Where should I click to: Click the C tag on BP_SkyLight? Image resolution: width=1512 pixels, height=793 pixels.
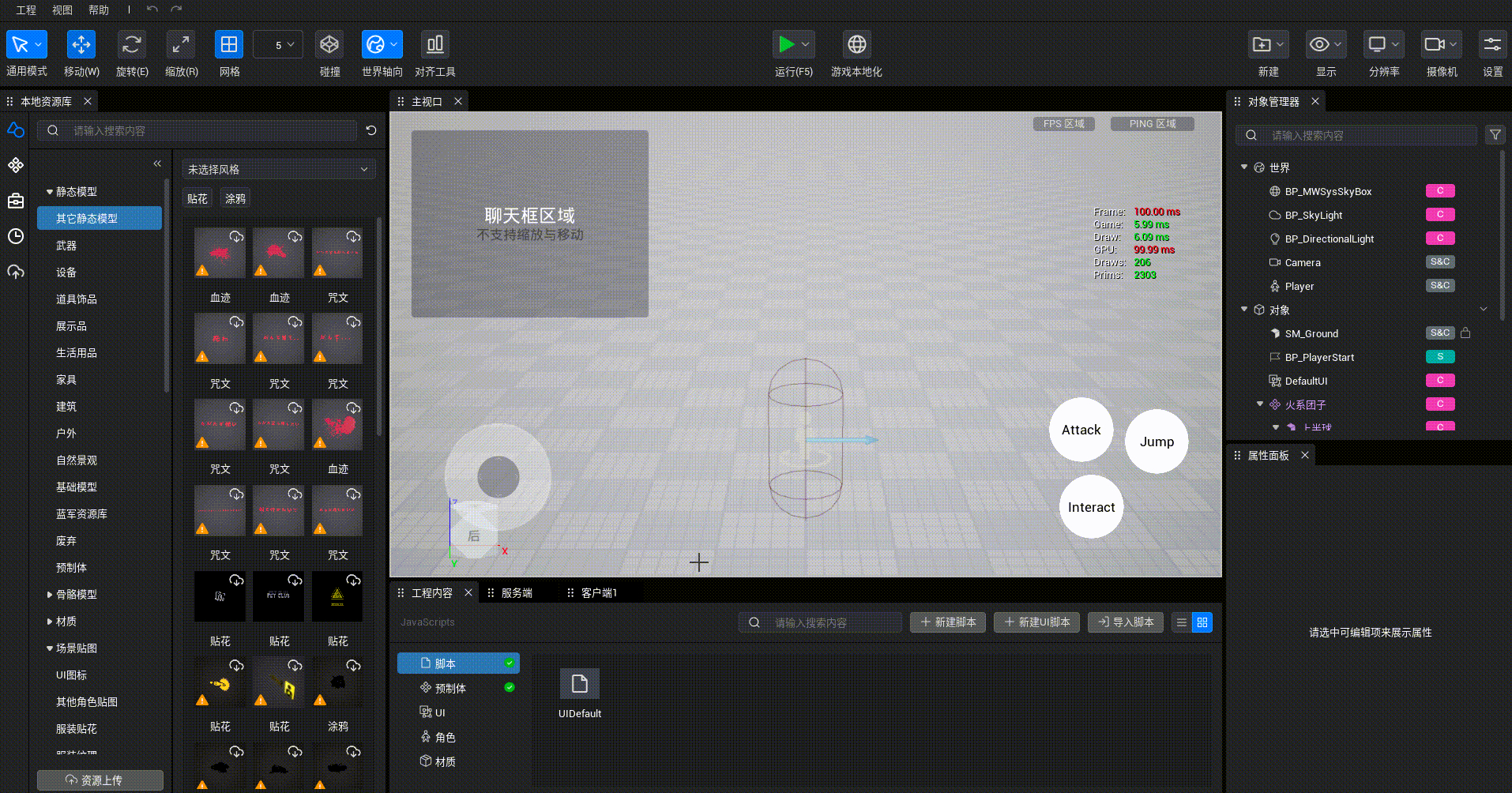point(1440,214)
